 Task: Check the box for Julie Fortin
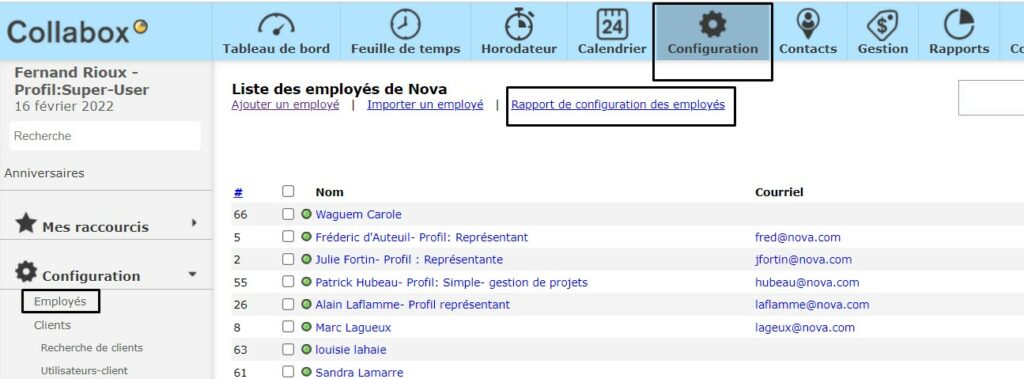click(x=288, y=259)
